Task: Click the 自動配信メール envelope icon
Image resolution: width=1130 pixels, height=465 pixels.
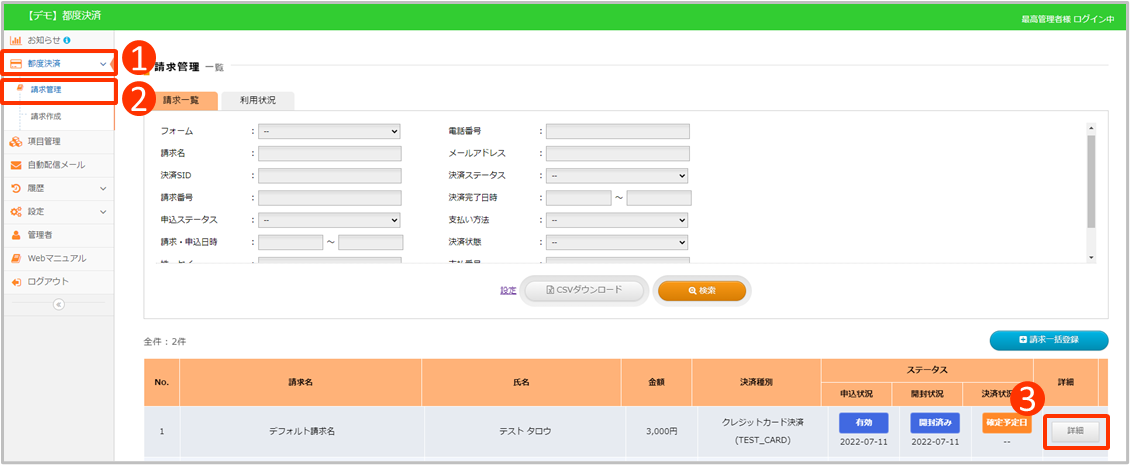Action: pos(16,165)
